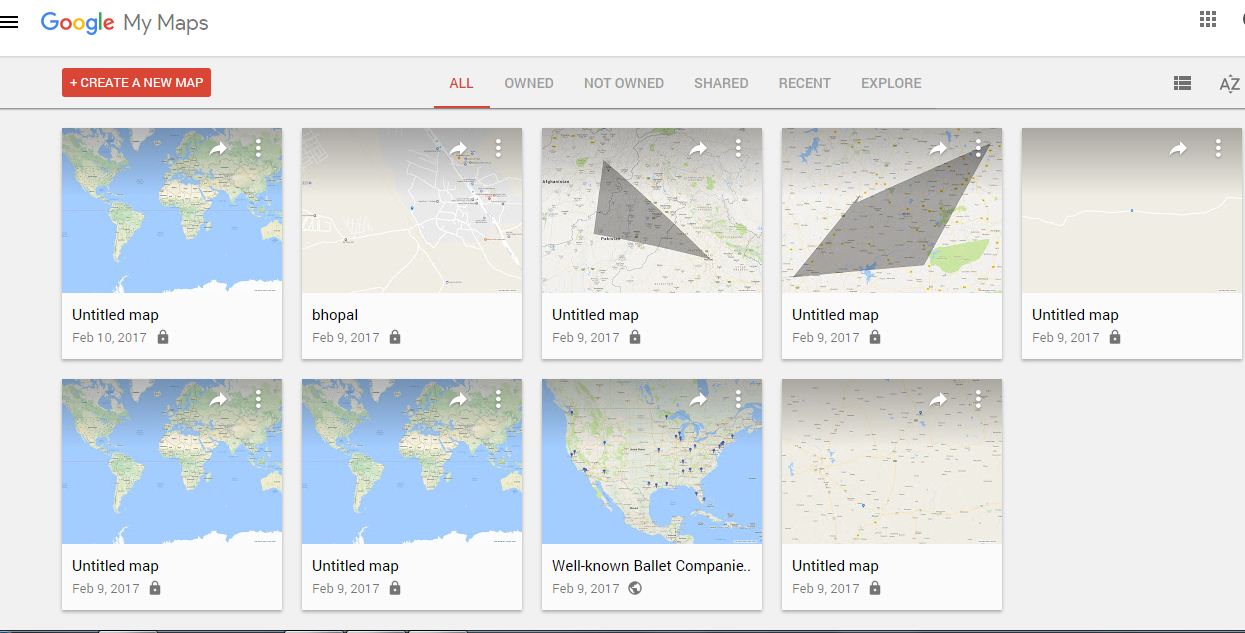Click the CREATE A NEW MAP button
The image size is (1245, 633).
[136, 83]
